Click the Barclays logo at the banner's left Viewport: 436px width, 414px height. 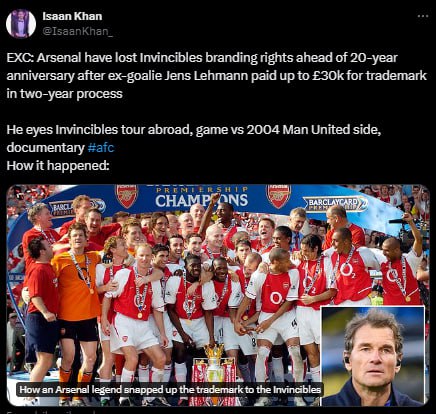[77, 207]
